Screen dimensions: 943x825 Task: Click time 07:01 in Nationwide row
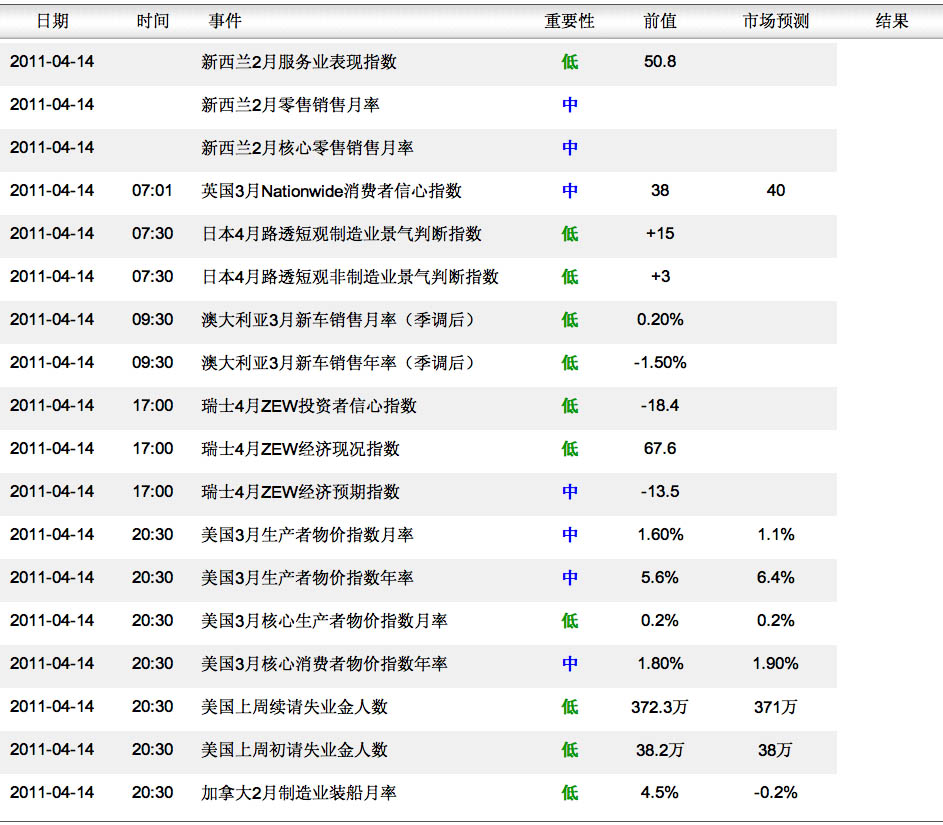pos(152,191)
